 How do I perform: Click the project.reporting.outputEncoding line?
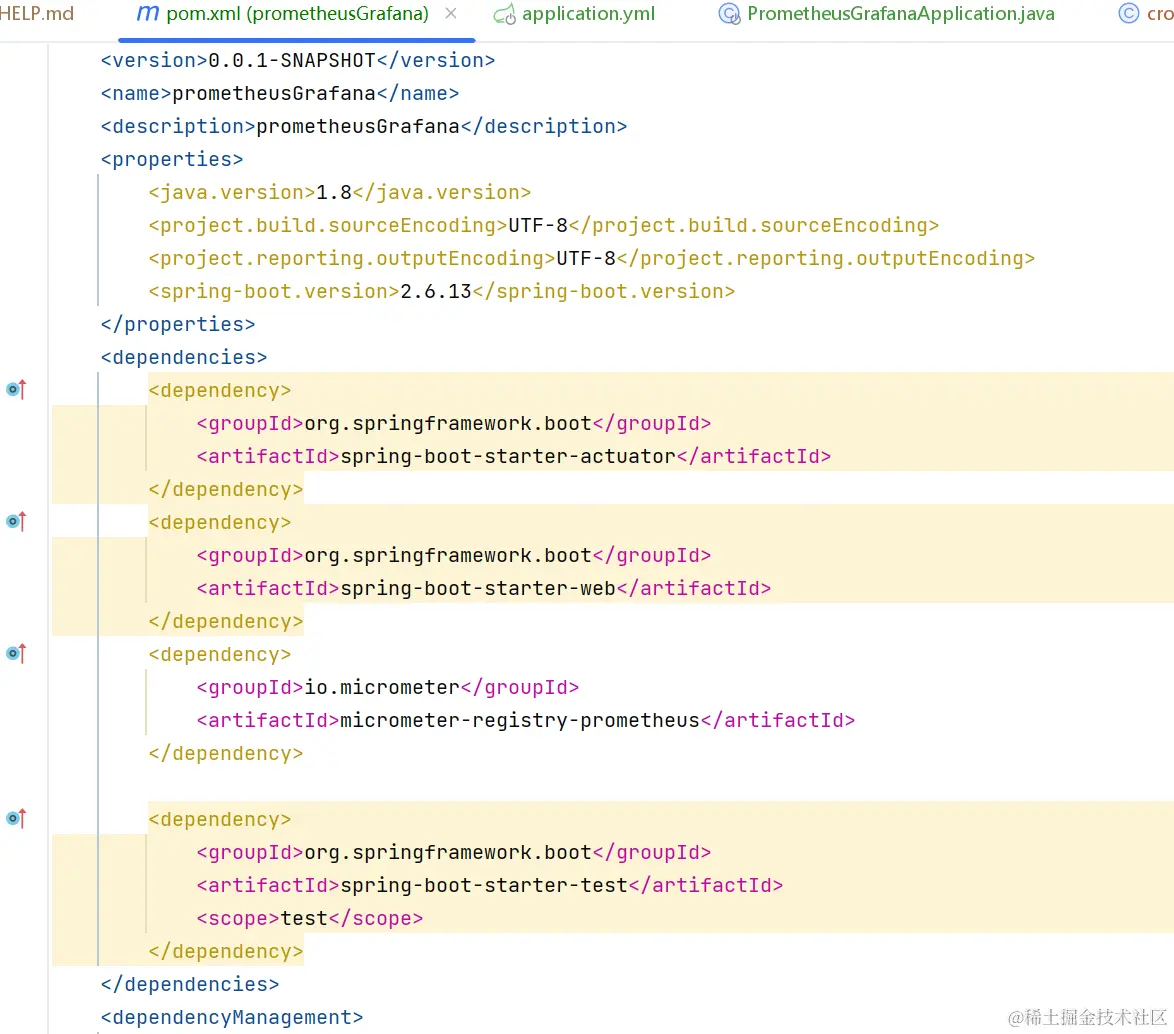pyautogui.click(x=591, y=258)
